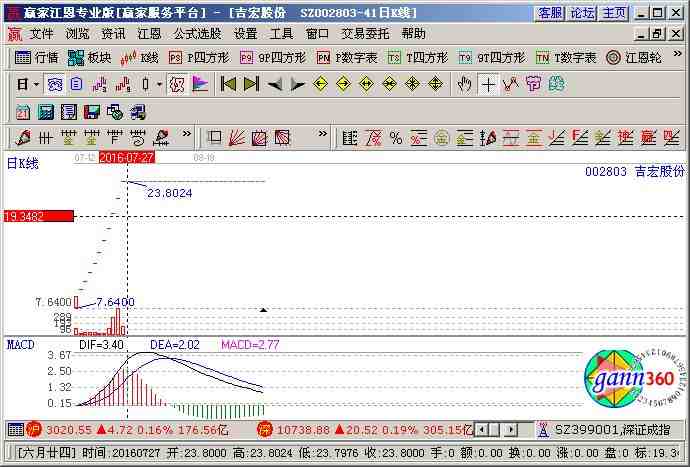This screenshot has width=690, height=467.
Task: Select the zigzag line drawing tool
Action: click(510, 84)
